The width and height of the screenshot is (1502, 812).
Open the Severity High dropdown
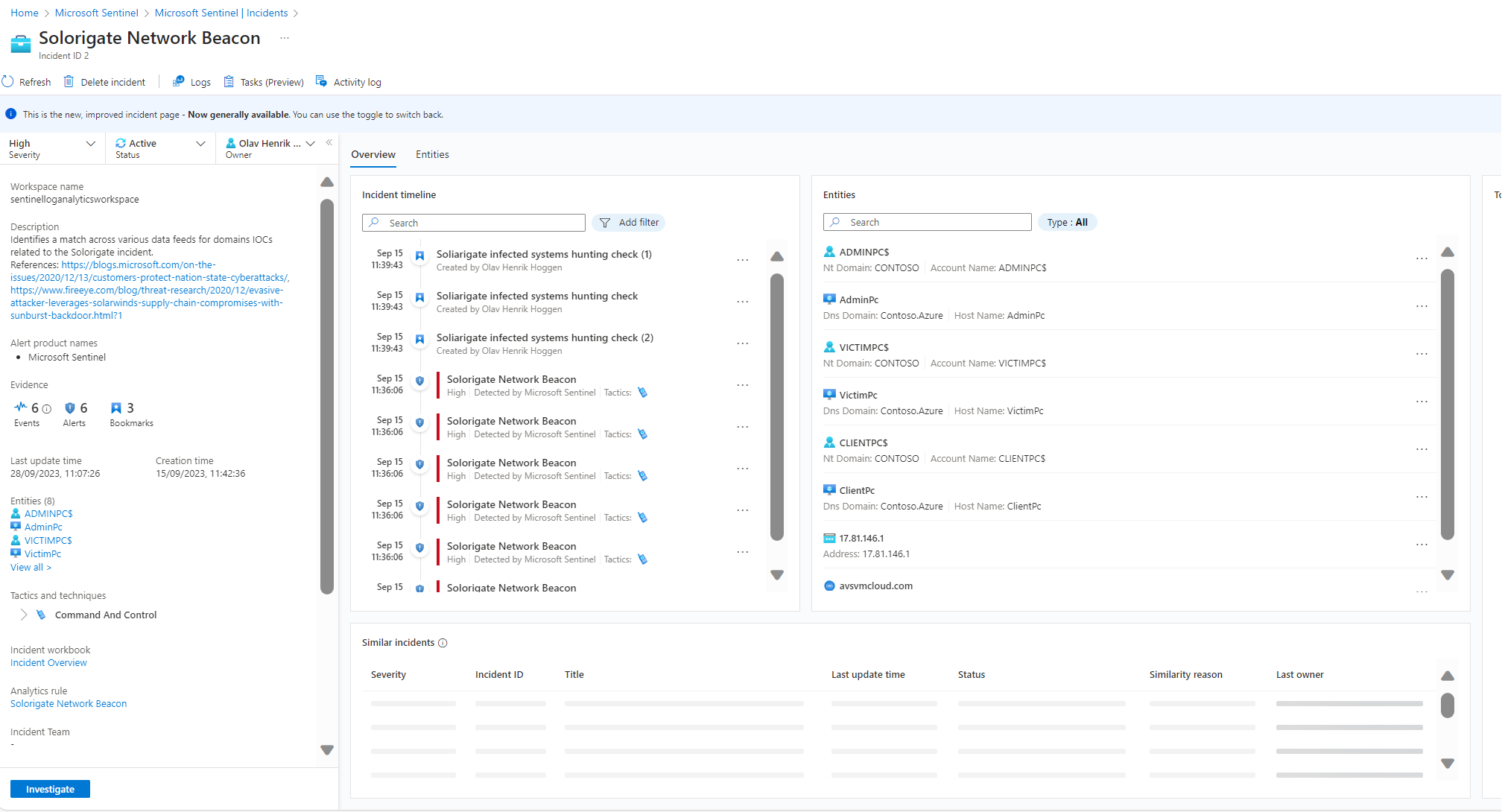click(52, 148)
